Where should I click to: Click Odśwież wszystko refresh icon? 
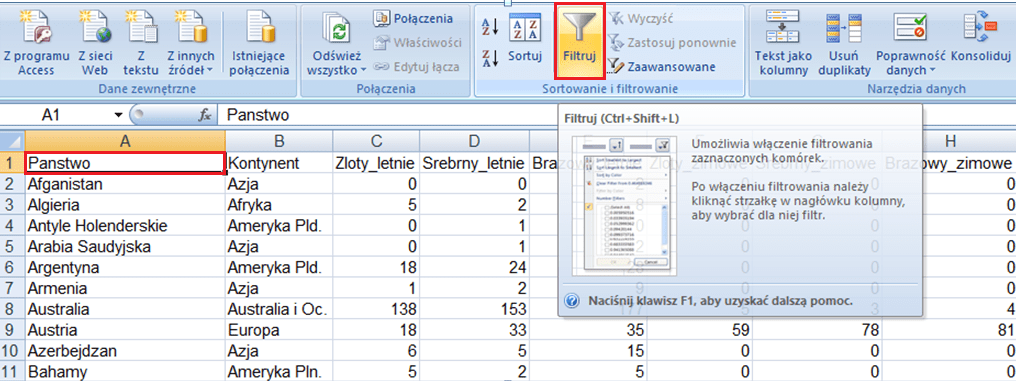click(x=336, y=43)
